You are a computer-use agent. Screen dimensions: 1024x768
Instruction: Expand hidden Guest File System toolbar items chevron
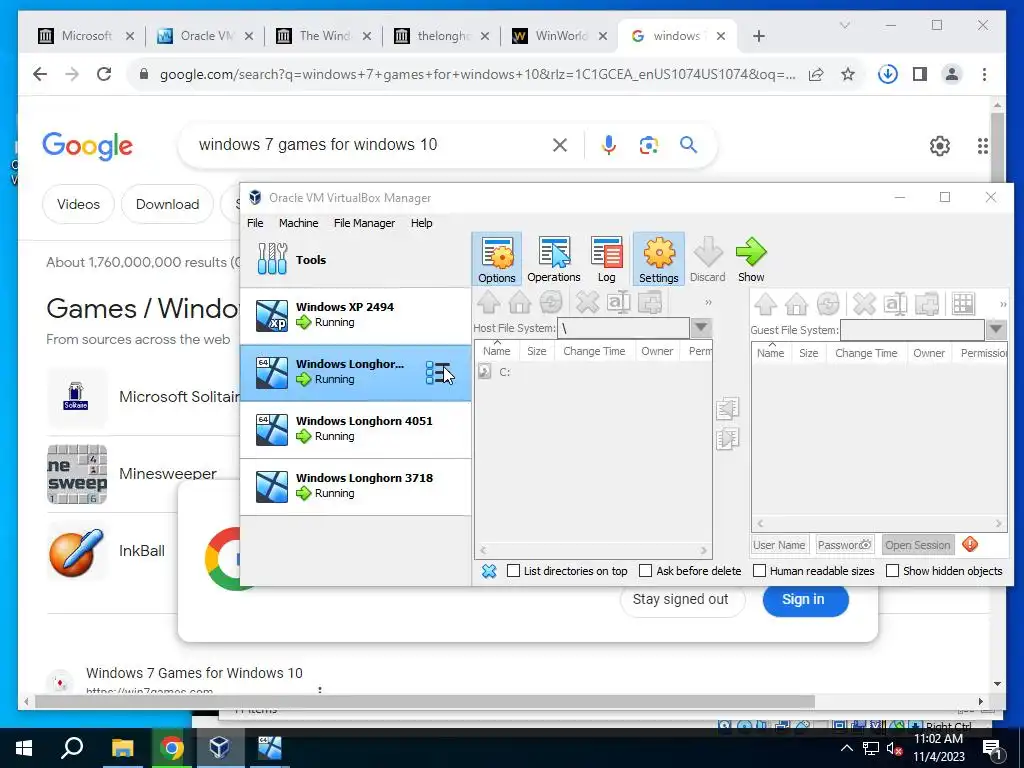[1002, 304]
